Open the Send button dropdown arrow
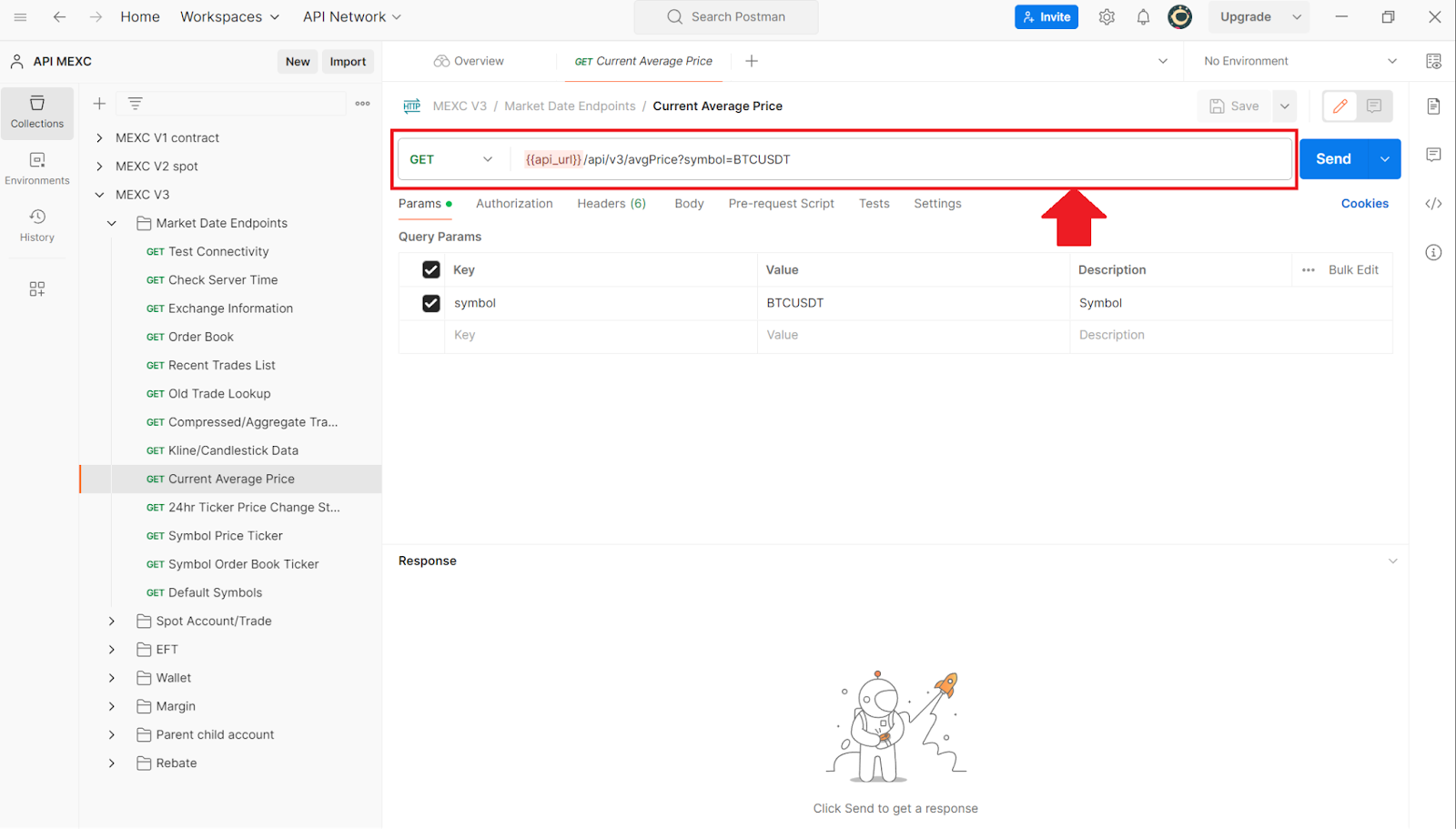The image size is (1456, 829). (x=1384, y=159)
